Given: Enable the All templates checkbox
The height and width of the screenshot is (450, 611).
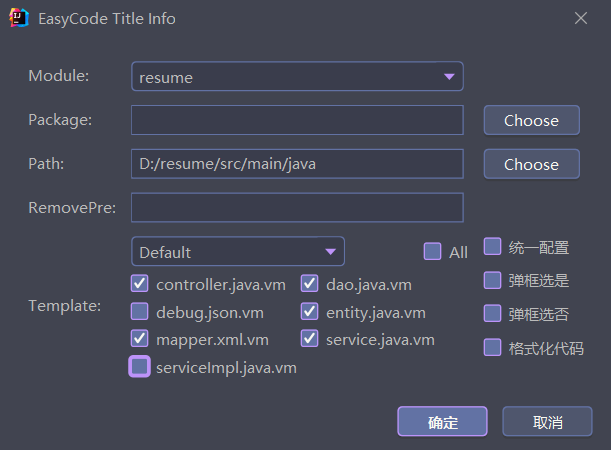Looking at the screenshot, I should click(432, 252).
